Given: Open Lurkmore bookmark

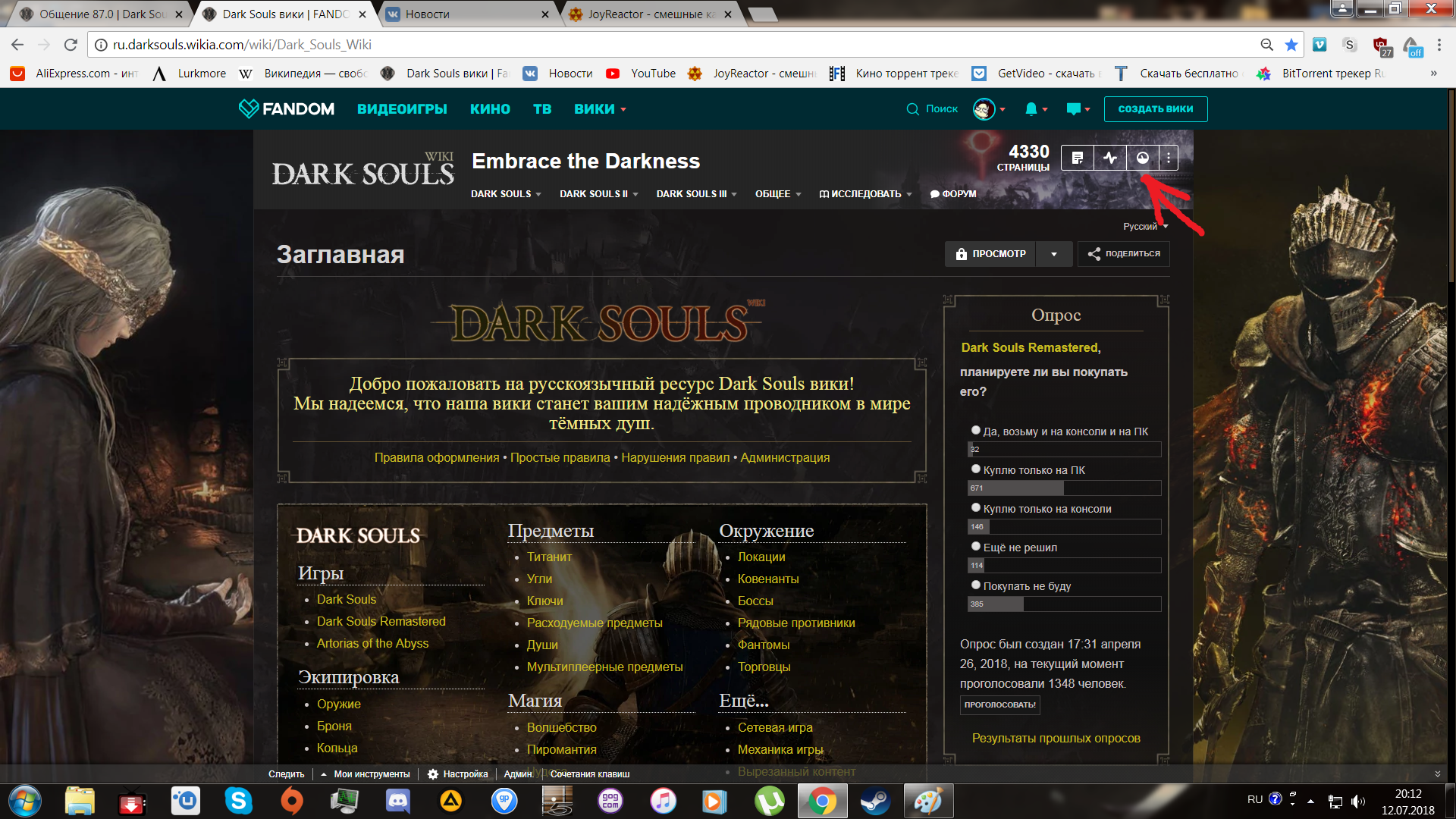Looking at the screenshot, I should coord(190,74).
